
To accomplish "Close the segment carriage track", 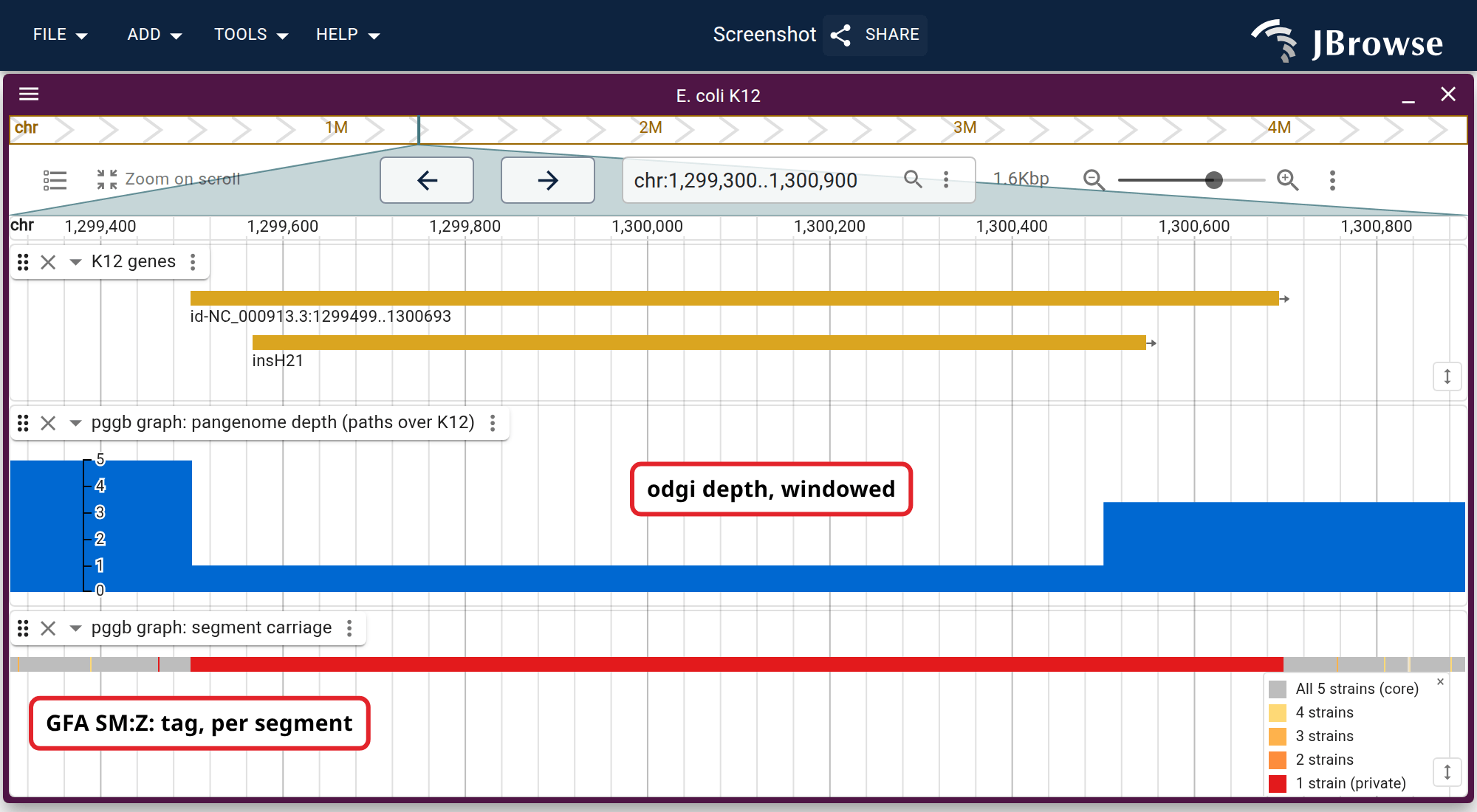I will pos(48,628).
